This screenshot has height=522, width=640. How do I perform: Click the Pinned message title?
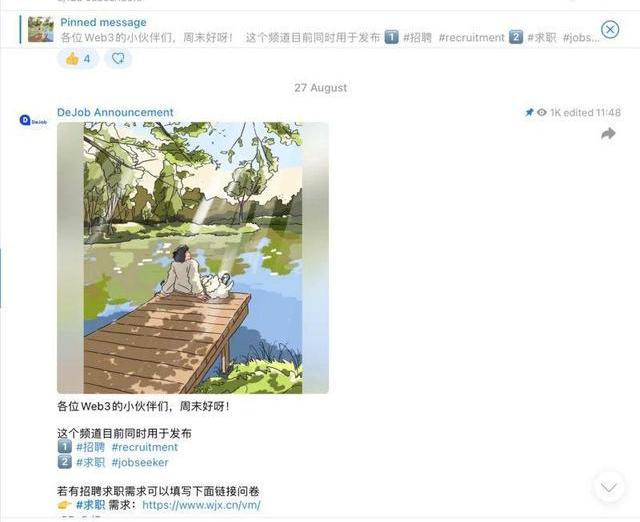coord(103,22)
